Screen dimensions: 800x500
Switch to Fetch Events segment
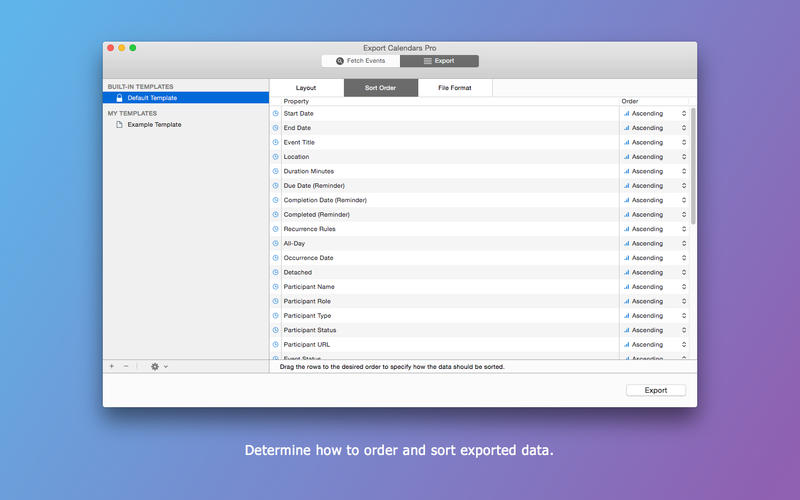(x=361, y=61)
